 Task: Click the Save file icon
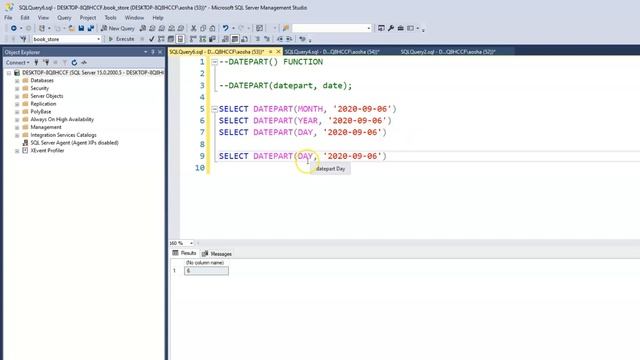point(81,28)
